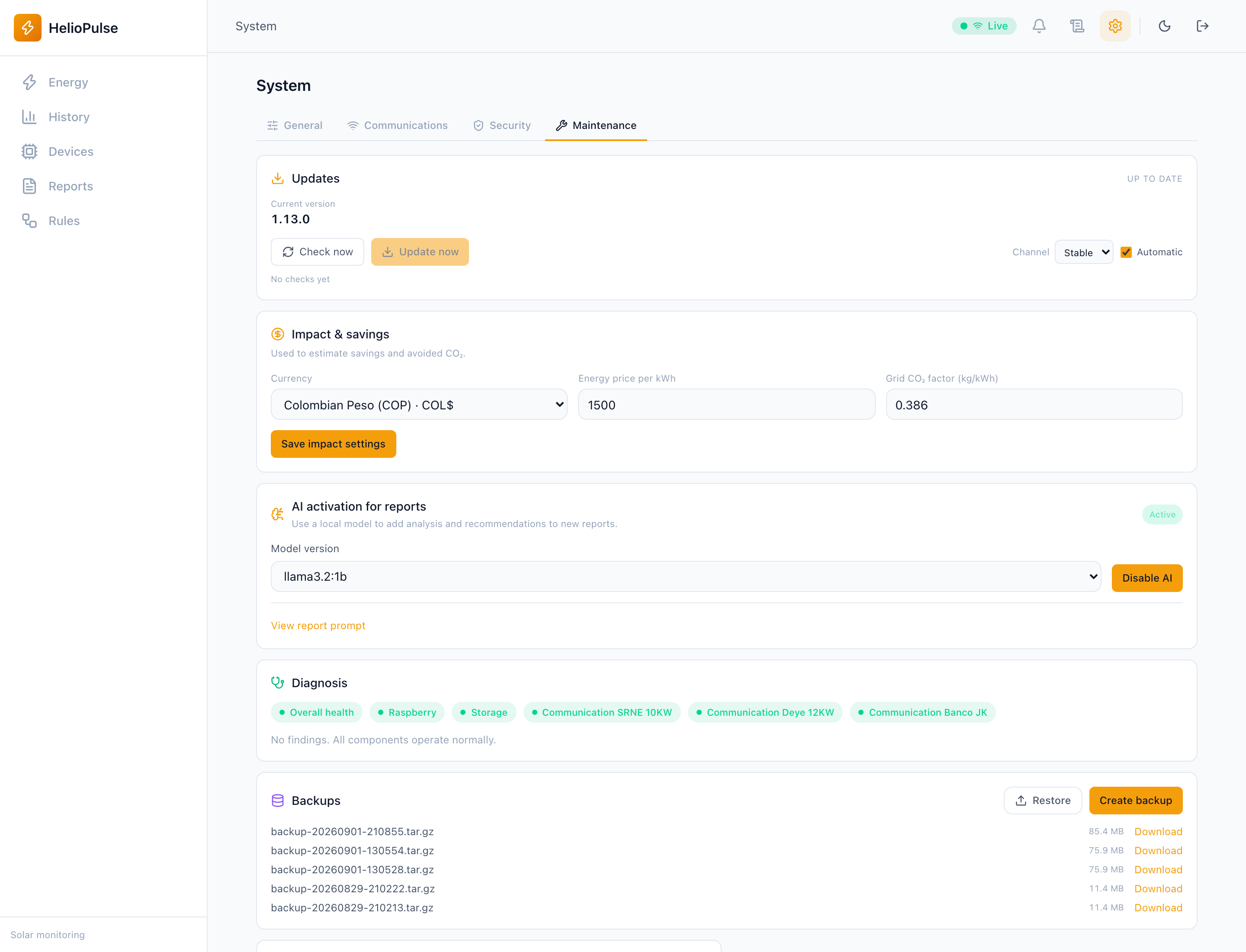The height and width of the screenshot is (952, 1246).
Task: Open Energy in the sidebar
Action: pyautogui.click(x=104, y=82)
